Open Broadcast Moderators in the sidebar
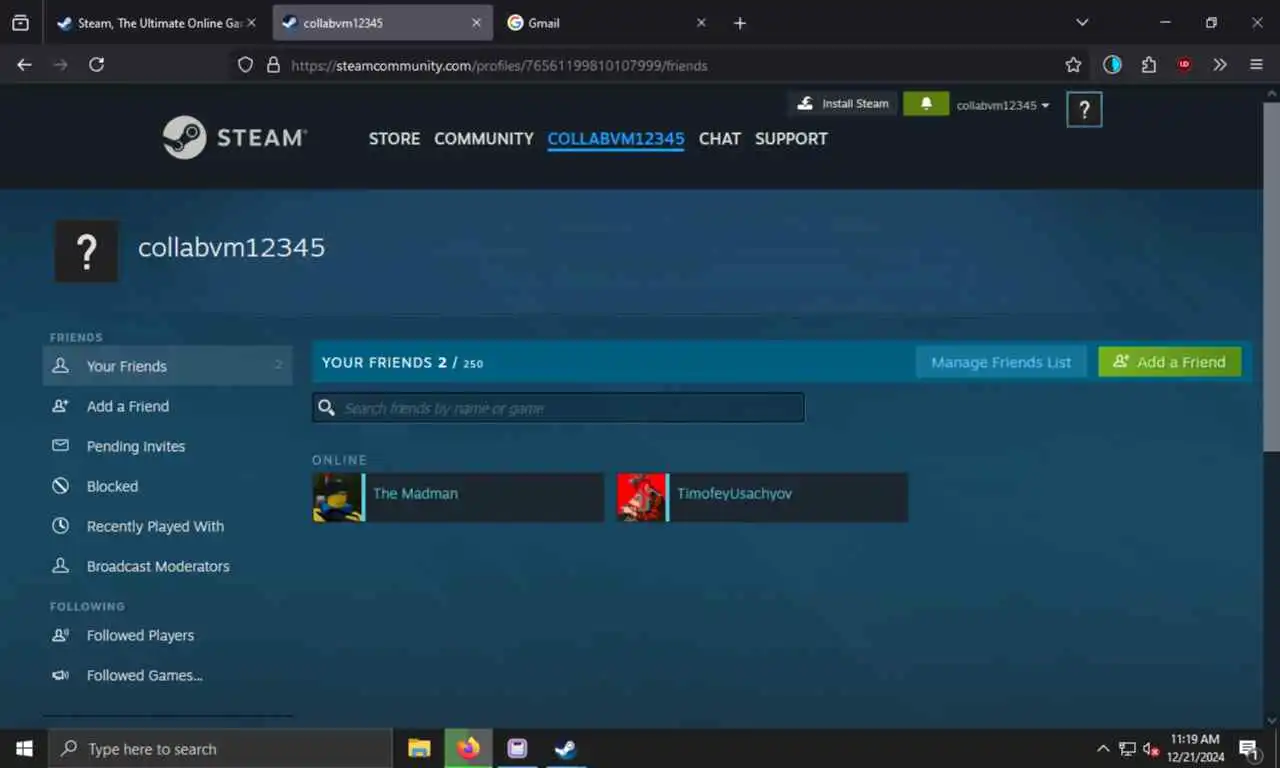The width and height of the screenshot is (1280, 768). point(167,566)
